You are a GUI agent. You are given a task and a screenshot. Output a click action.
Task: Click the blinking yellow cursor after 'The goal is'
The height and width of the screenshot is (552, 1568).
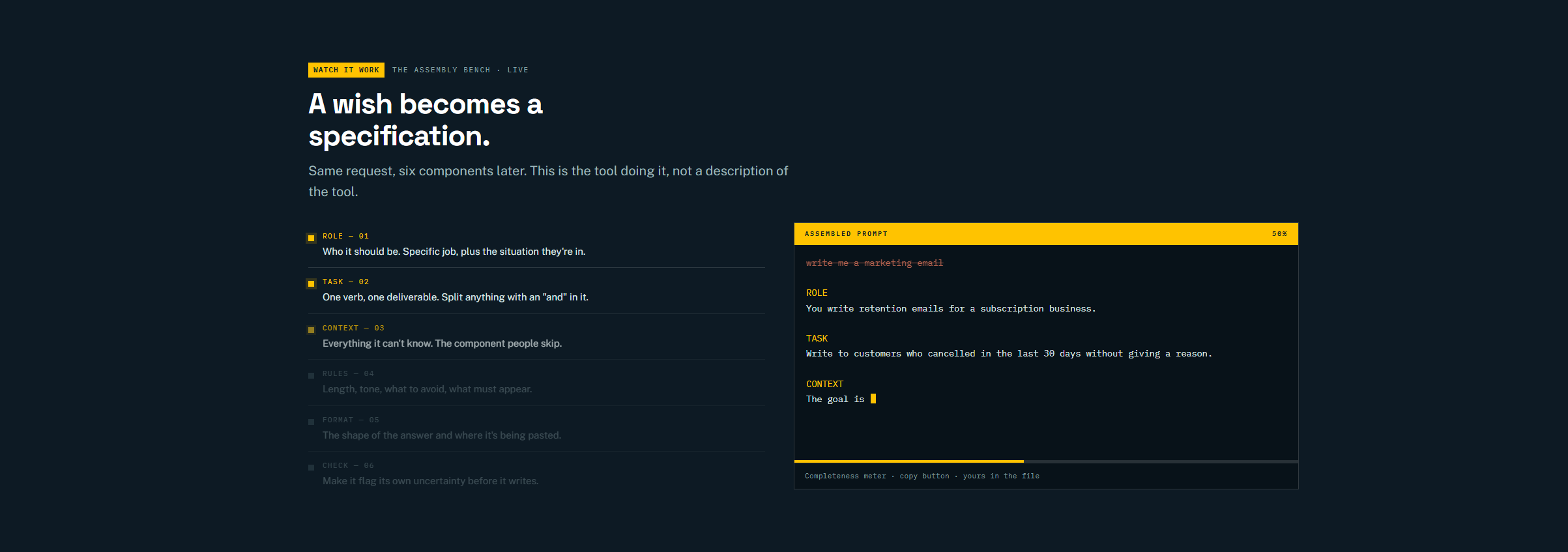pos(873,399)
